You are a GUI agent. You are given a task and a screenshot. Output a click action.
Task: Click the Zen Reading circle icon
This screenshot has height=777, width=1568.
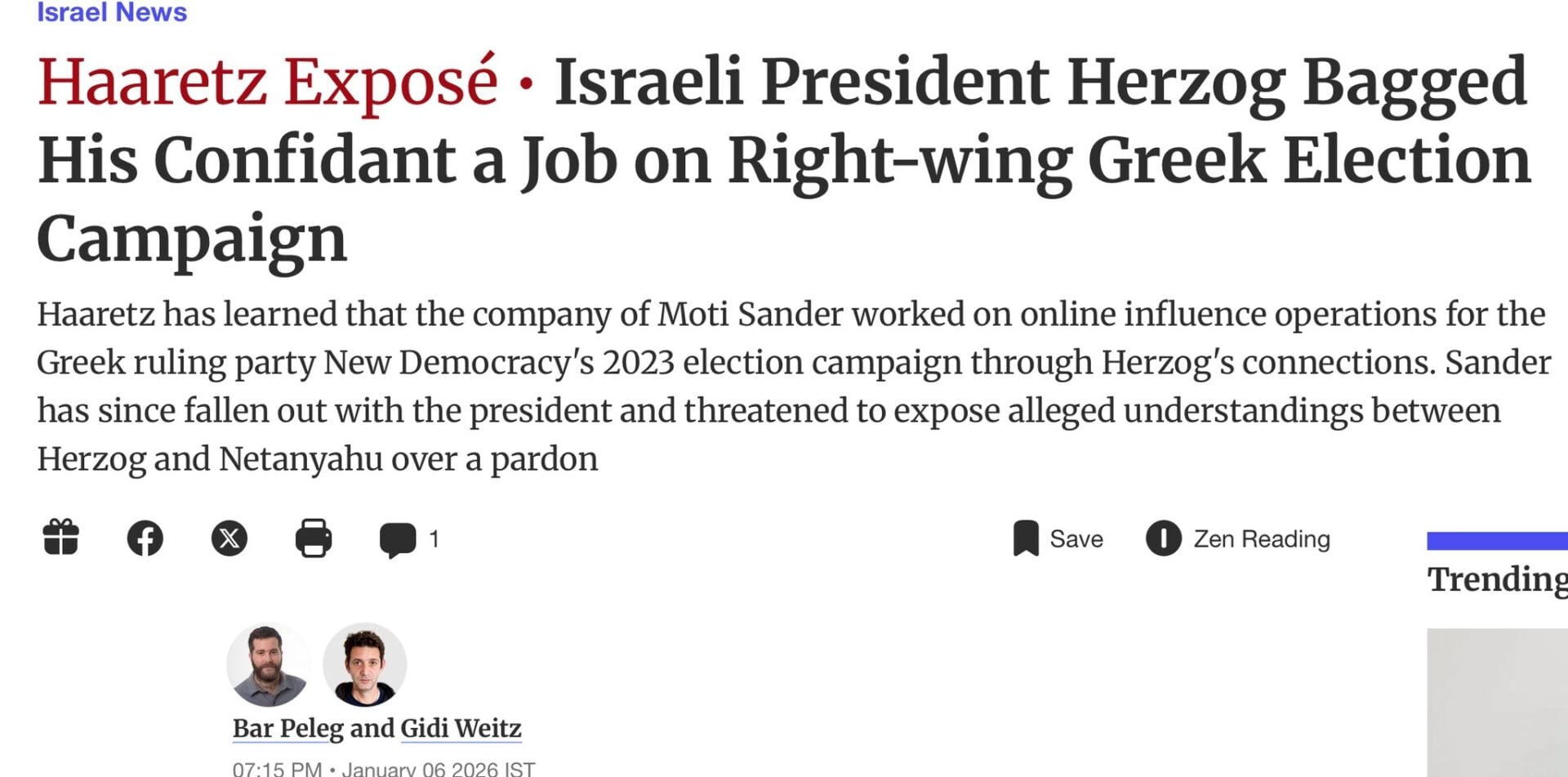pyautogui.click(x=1164, y=538)
